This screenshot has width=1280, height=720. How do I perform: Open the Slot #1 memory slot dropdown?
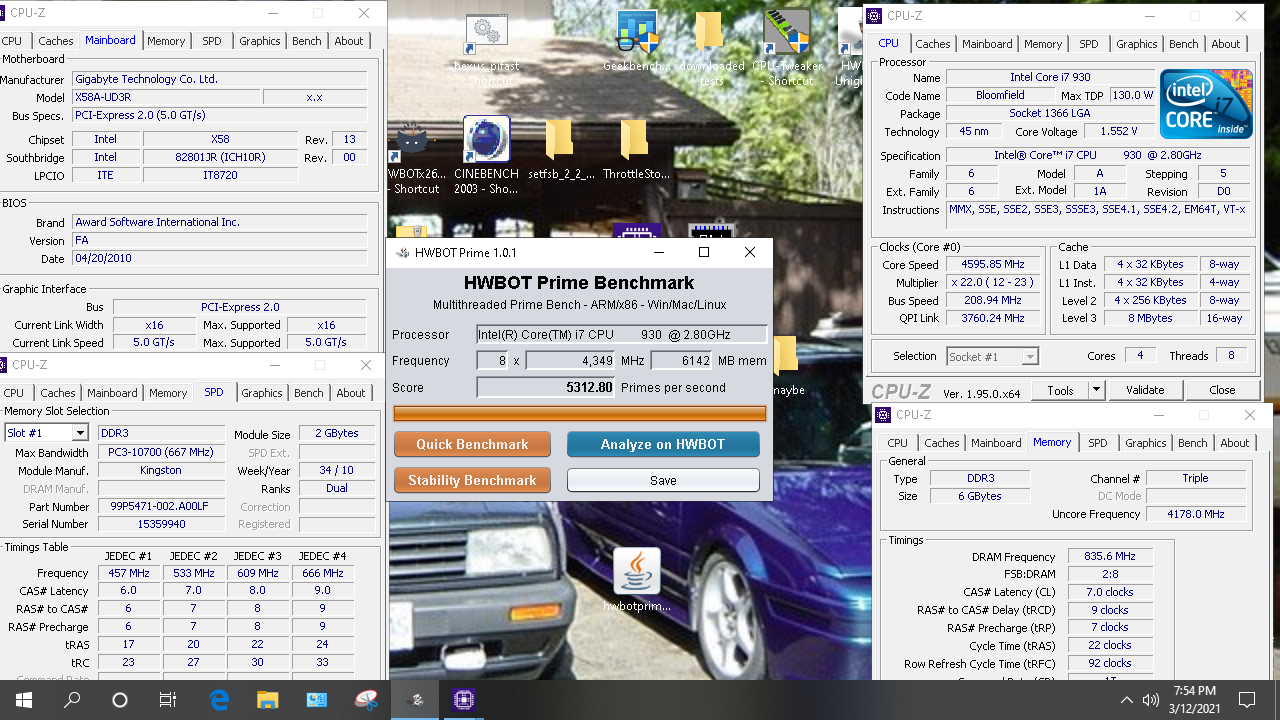click(x=47, y=433)
